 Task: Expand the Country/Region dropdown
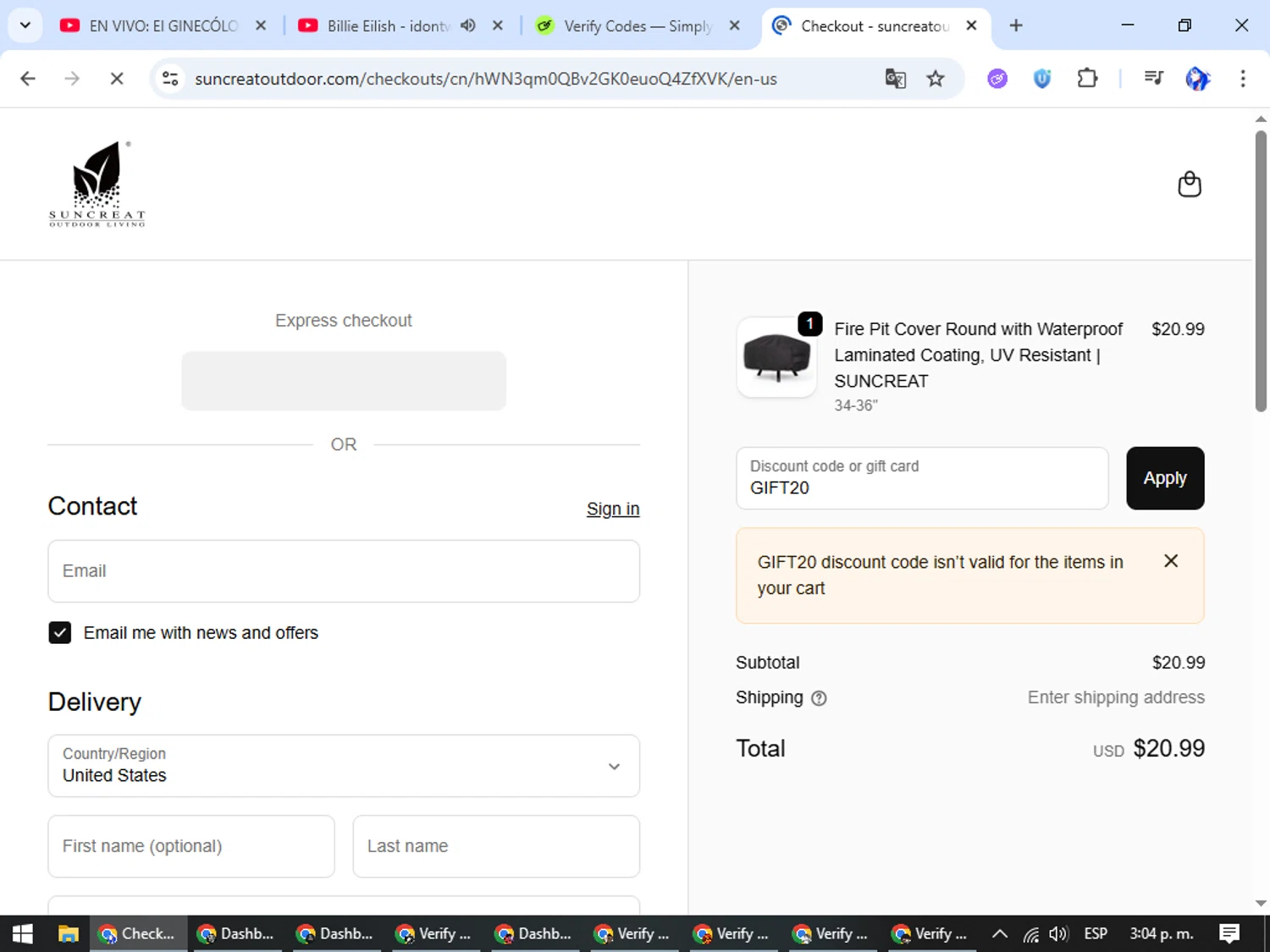[344, 766]
